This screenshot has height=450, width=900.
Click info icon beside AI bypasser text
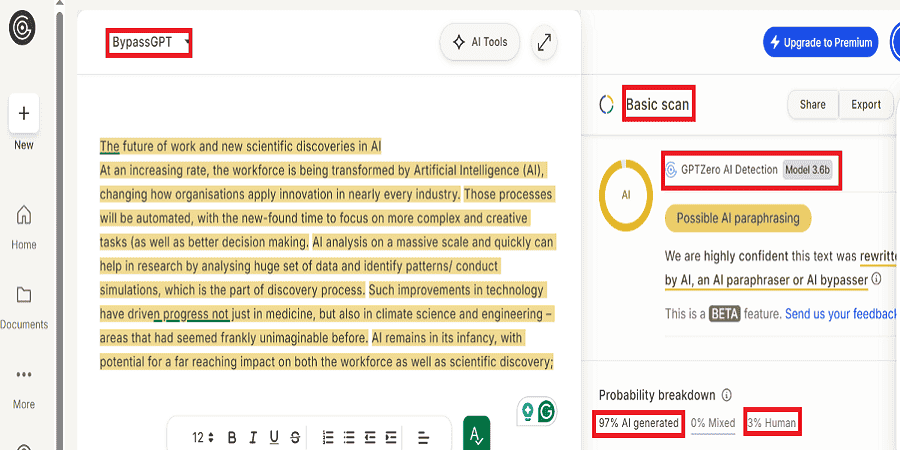click(x=876, y=279)
